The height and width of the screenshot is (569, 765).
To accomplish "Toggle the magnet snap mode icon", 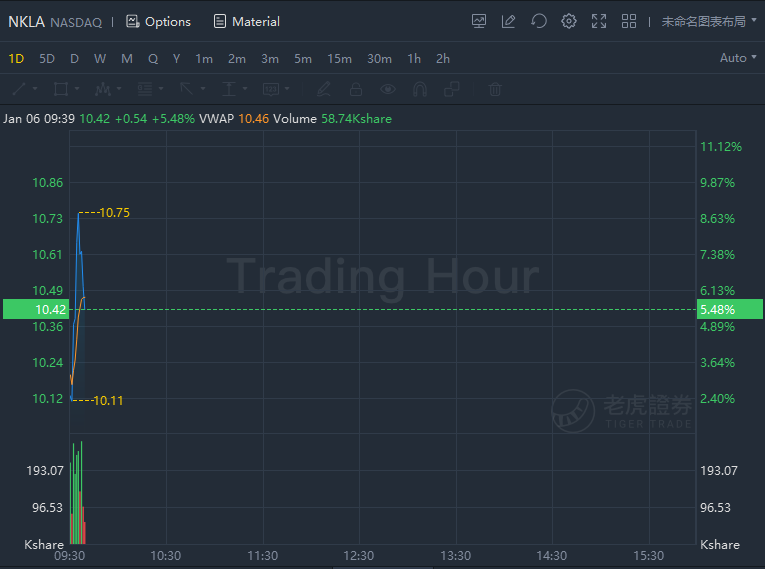I will [420, 89].
